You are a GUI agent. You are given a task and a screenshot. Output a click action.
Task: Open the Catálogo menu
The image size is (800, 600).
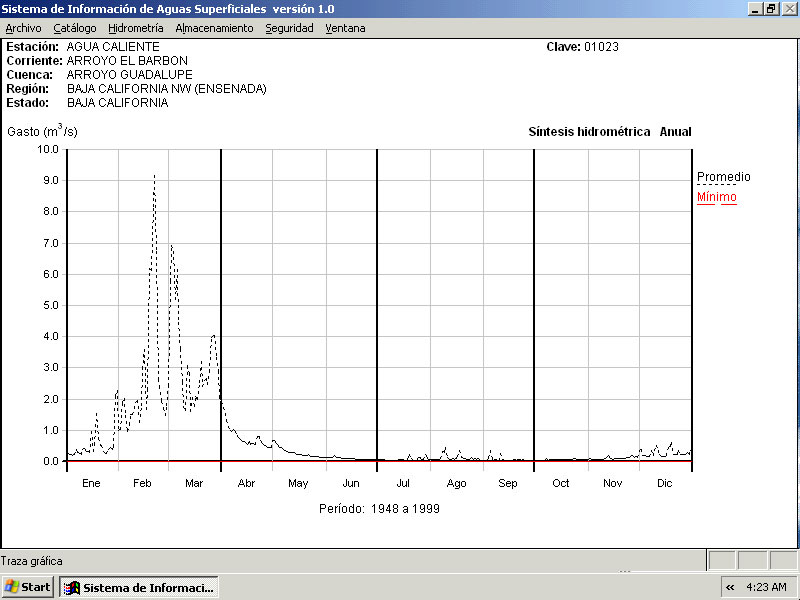pos(75,28)
